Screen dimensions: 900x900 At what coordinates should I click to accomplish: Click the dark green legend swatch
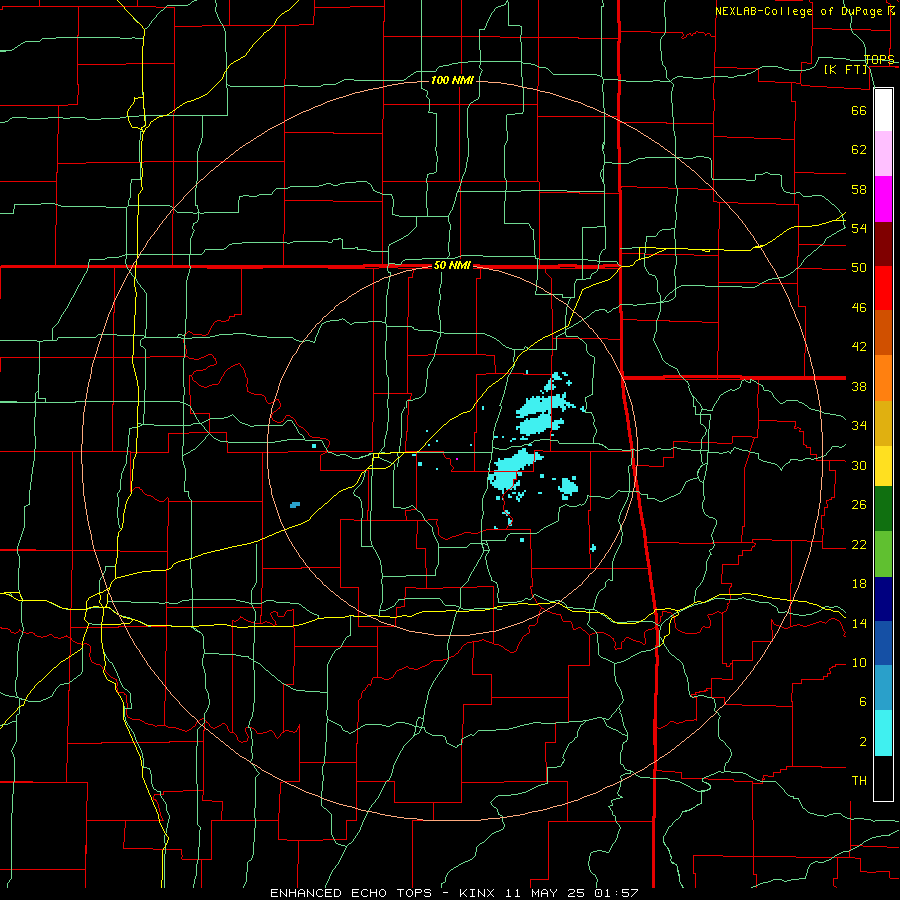883,509
